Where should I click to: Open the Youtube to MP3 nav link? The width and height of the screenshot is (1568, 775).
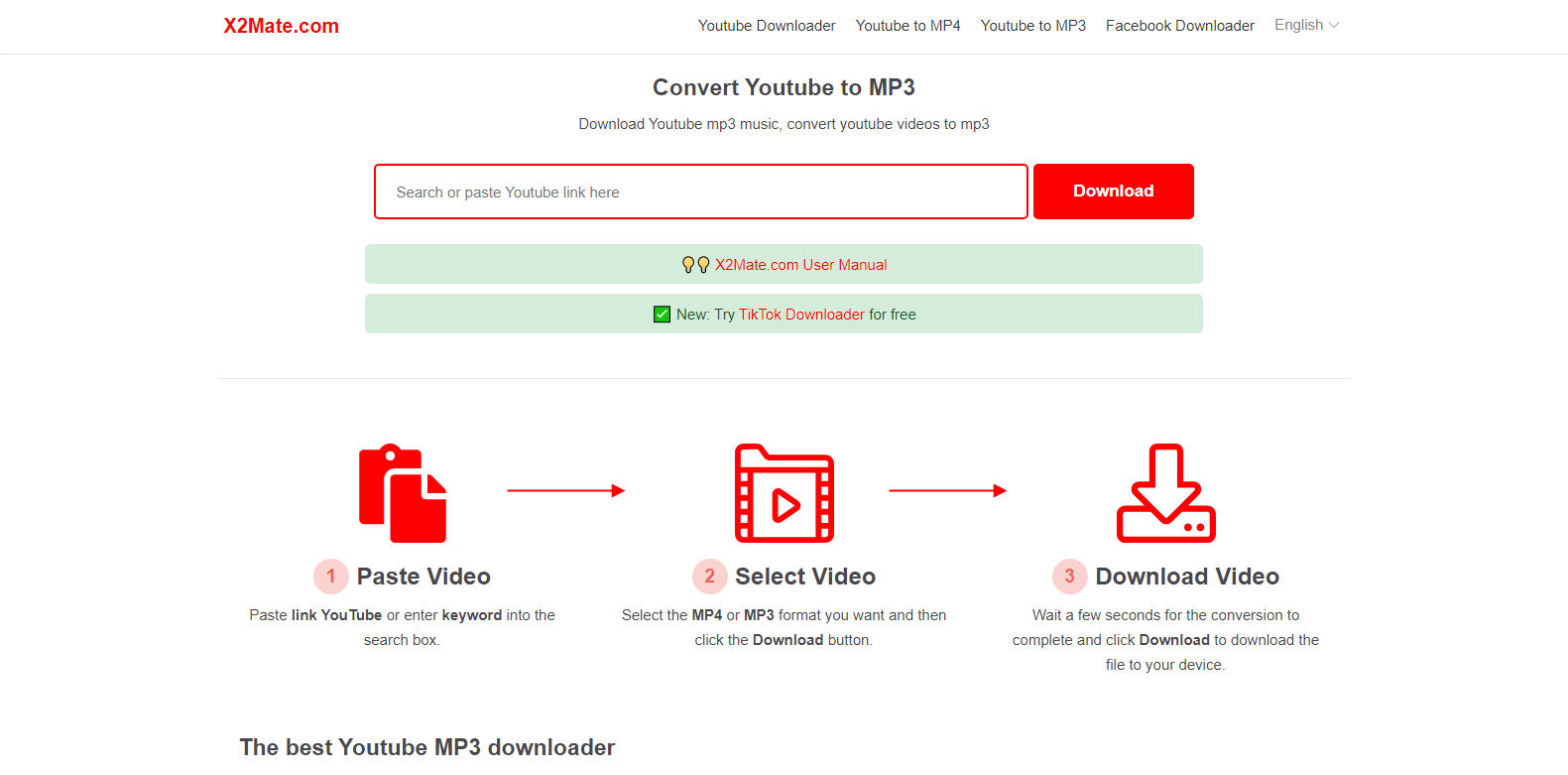1033,26
